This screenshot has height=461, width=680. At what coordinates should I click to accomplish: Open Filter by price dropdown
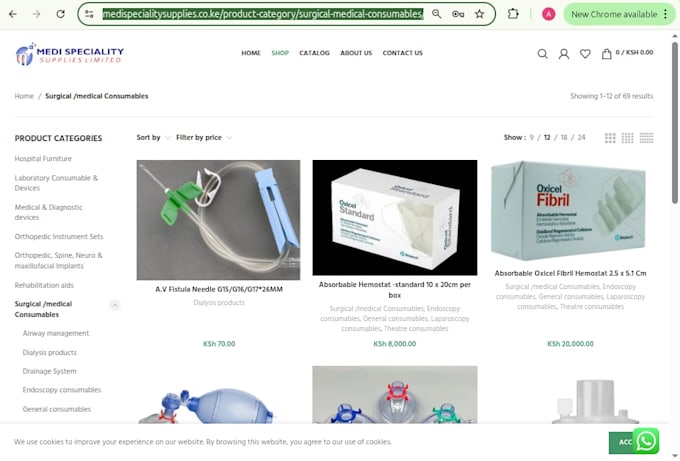click(204, 137)
